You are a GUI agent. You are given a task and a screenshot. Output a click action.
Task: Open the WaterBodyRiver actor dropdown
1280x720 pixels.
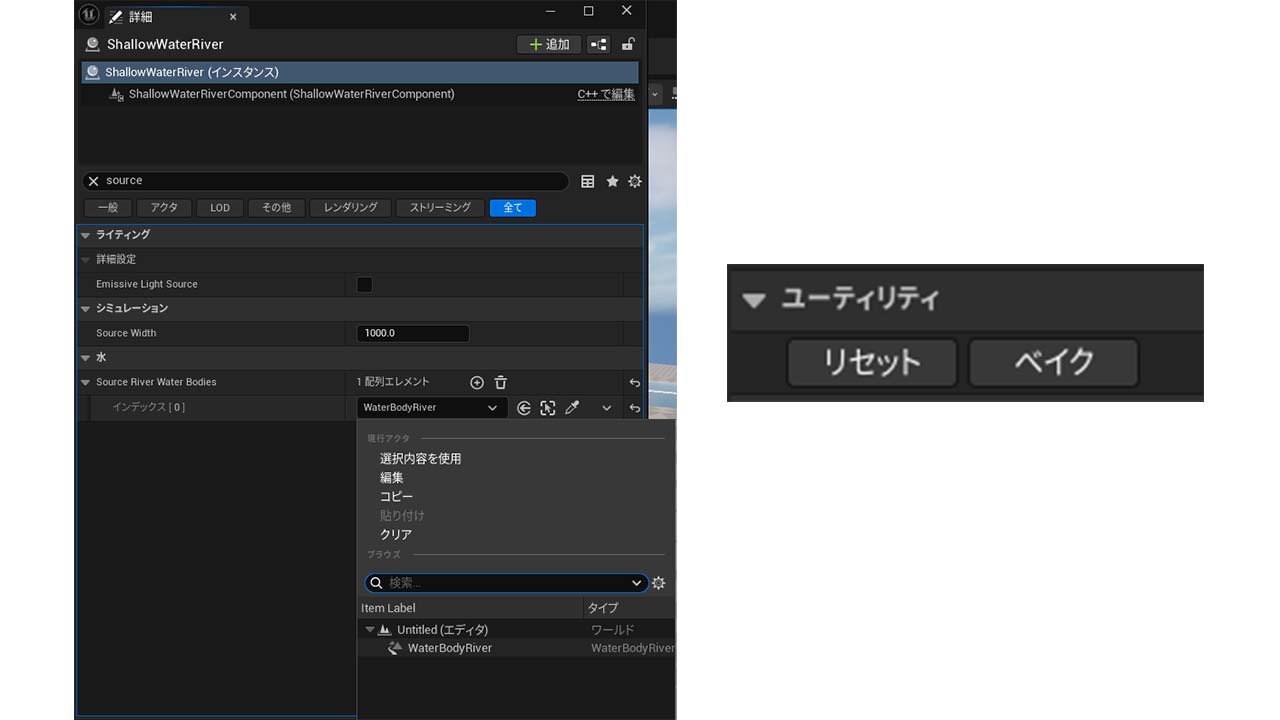(430, 408)
